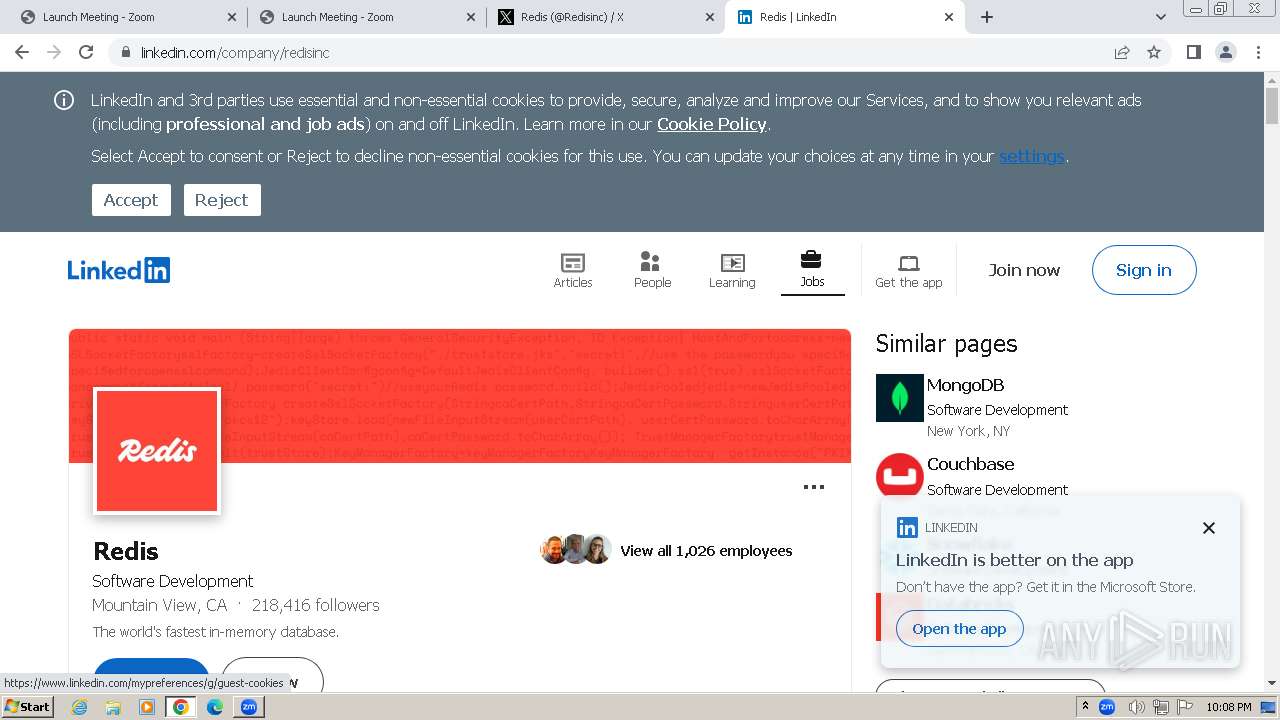Click the Sign in button

1144,270
